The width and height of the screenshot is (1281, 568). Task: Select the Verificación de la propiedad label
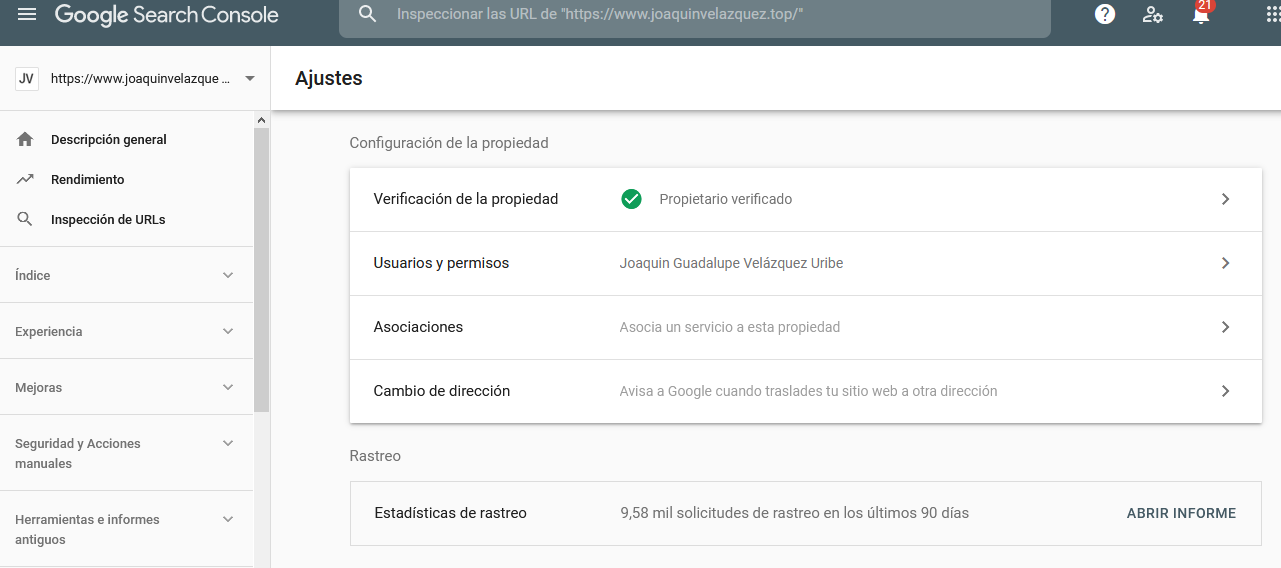click(x=466, y=199)
